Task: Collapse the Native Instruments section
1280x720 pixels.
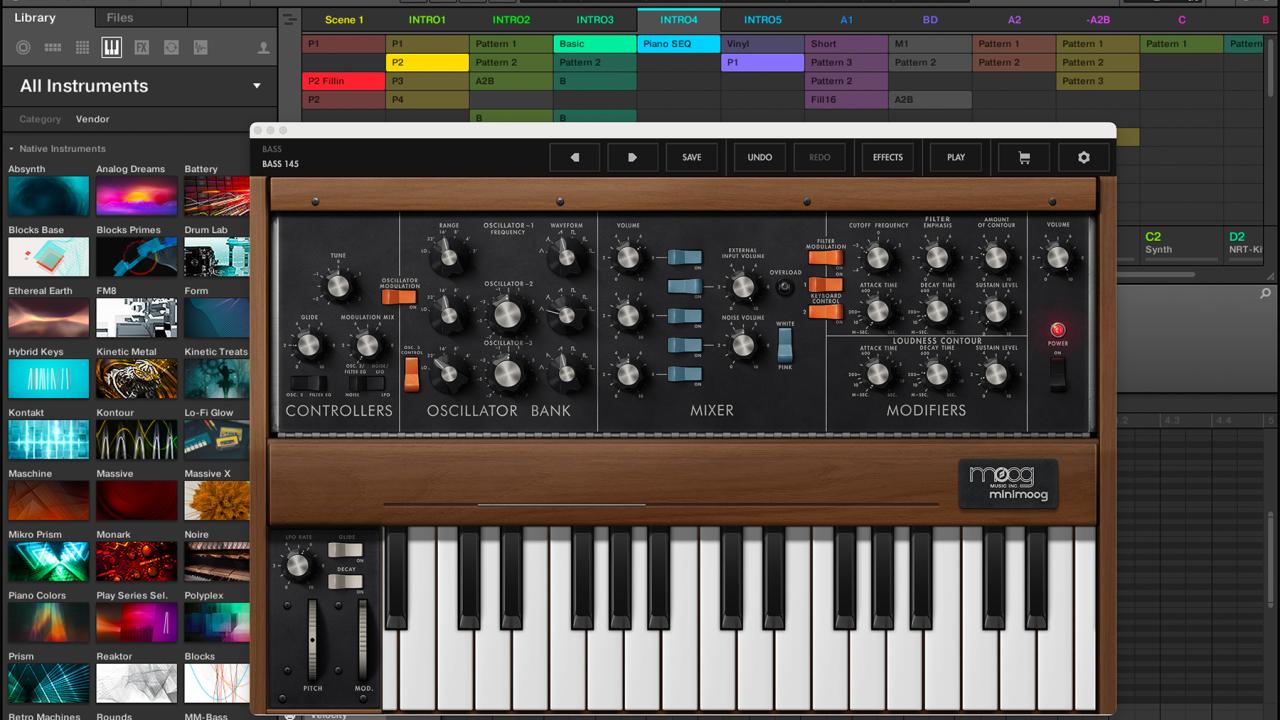Action: pos(10,148)
